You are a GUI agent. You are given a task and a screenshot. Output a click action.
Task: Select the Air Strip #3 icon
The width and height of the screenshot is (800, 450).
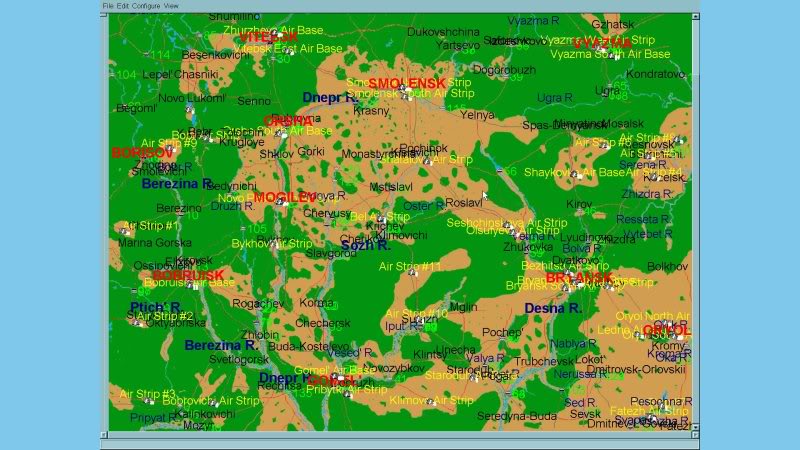(x=149, y=401)
